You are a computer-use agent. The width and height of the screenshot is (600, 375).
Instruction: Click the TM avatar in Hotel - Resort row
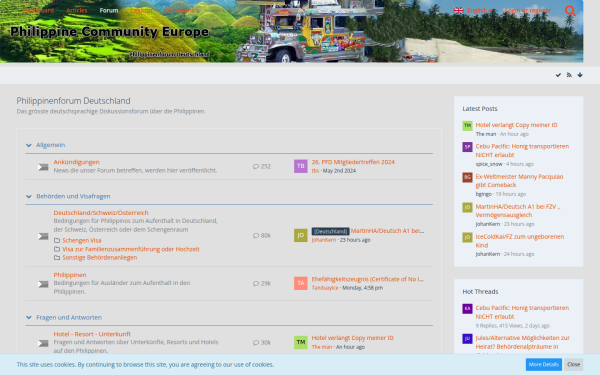[x=301, y=342]
